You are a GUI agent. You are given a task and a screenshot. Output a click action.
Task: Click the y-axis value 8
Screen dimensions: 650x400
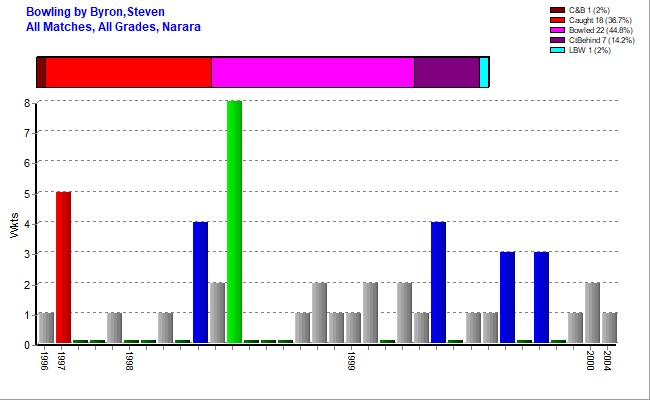pyautogui.click(x=27, y=103)
